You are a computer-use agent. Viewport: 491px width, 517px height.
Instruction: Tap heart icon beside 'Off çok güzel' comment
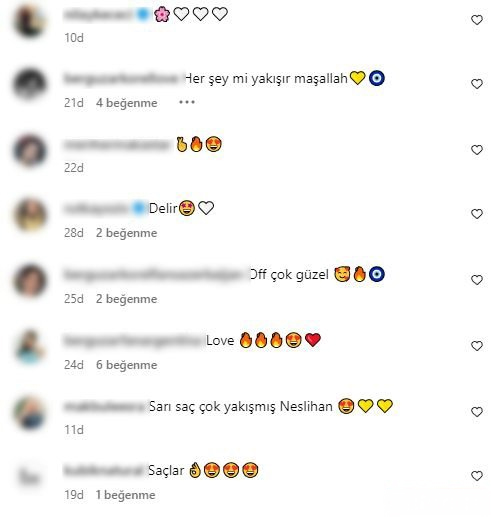[477, 280]
